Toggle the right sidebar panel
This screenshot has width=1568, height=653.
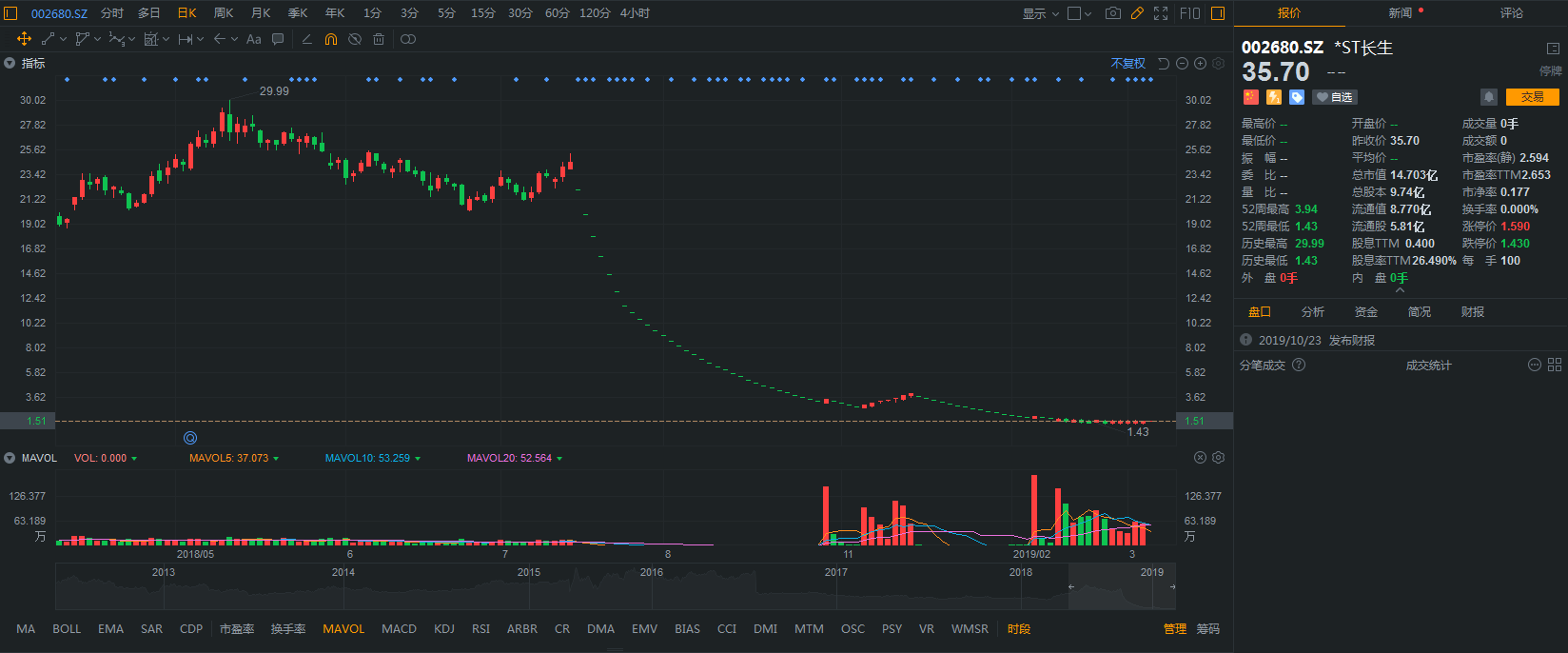click(x=1218, y=13)
